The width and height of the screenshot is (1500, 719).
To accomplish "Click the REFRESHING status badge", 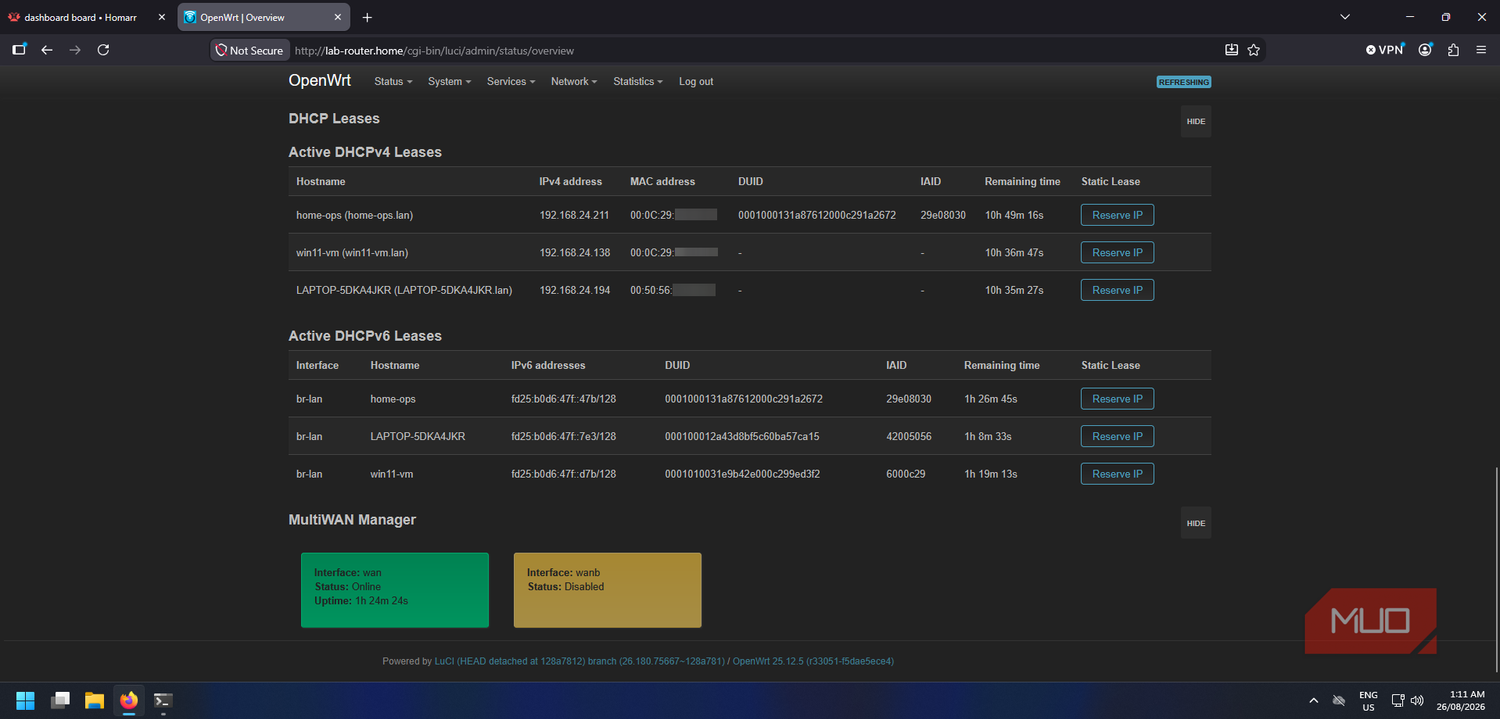I will click(x=1184, y=82).
